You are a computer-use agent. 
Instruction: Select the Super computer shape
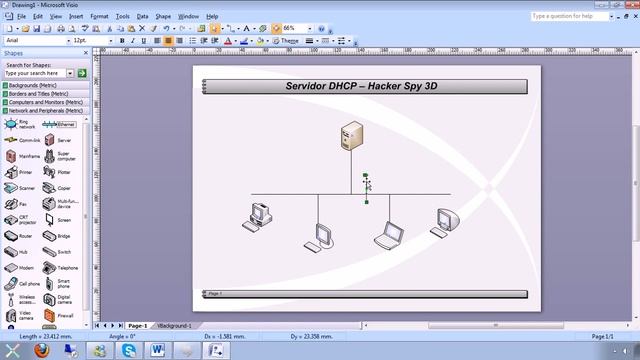60,156
